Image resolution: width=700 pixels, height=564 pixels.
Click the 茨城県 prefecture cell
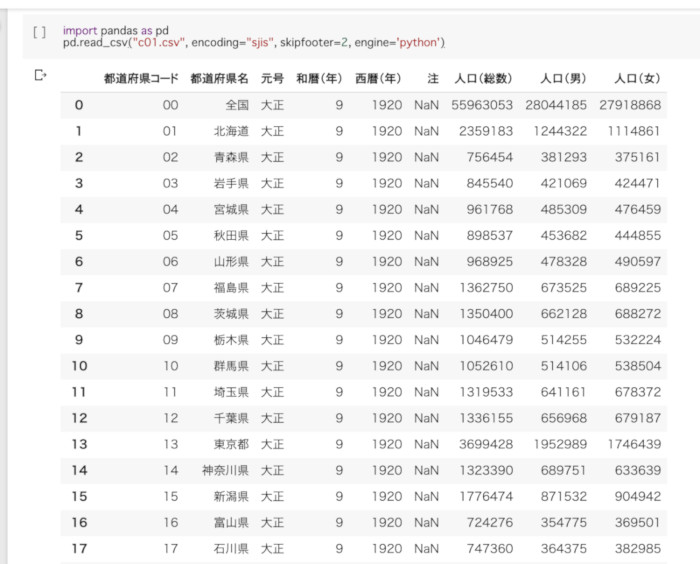pos(231,314)
